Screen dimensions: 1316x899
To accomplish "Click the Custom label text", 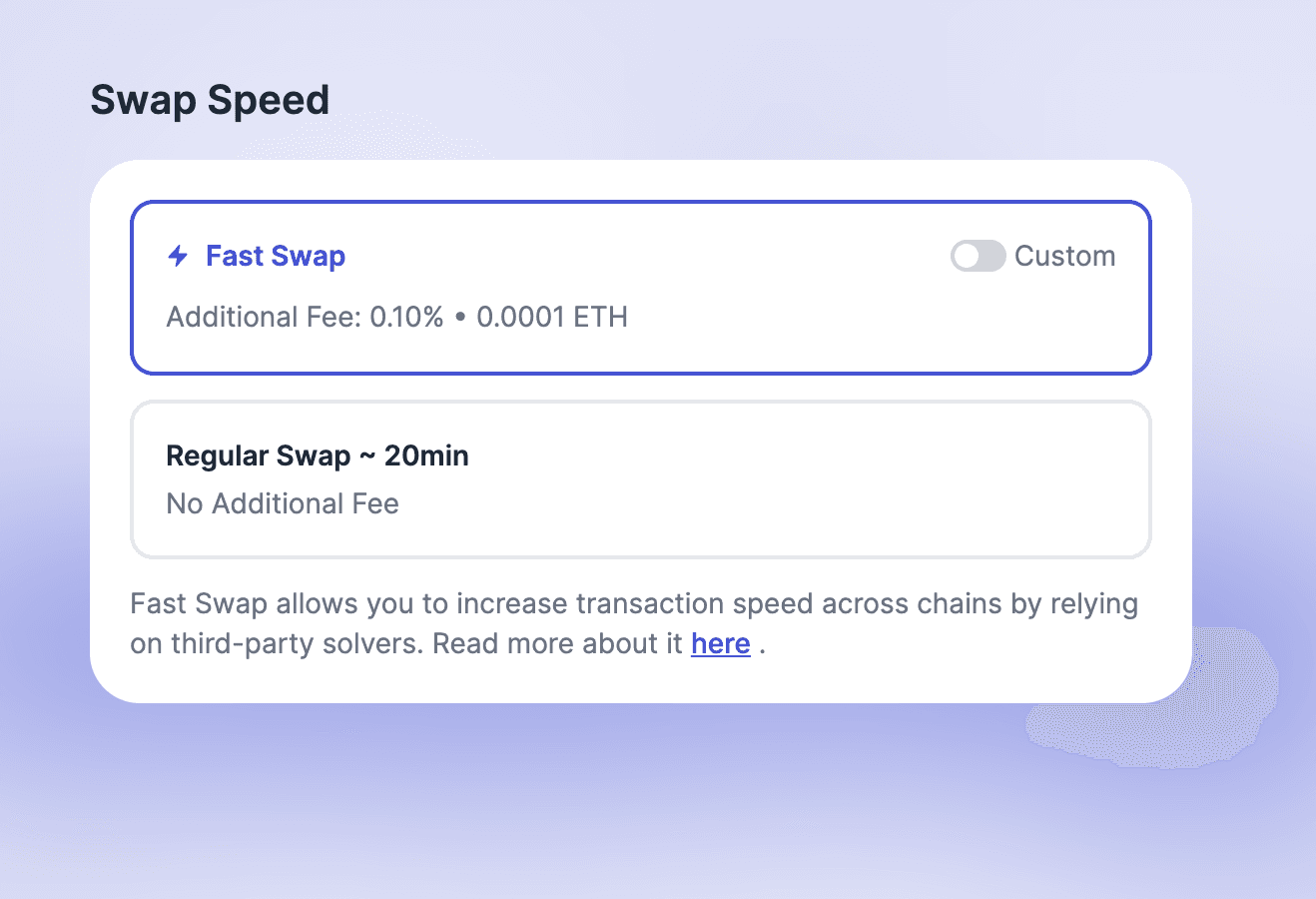I will (x=1064, y=256).
